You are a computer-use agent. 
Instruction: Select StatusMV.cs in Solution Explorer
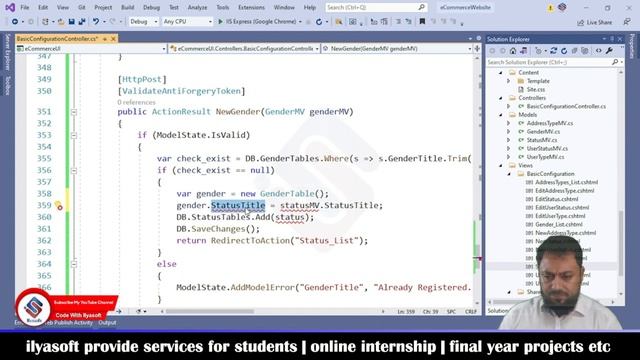click(542, 140)
